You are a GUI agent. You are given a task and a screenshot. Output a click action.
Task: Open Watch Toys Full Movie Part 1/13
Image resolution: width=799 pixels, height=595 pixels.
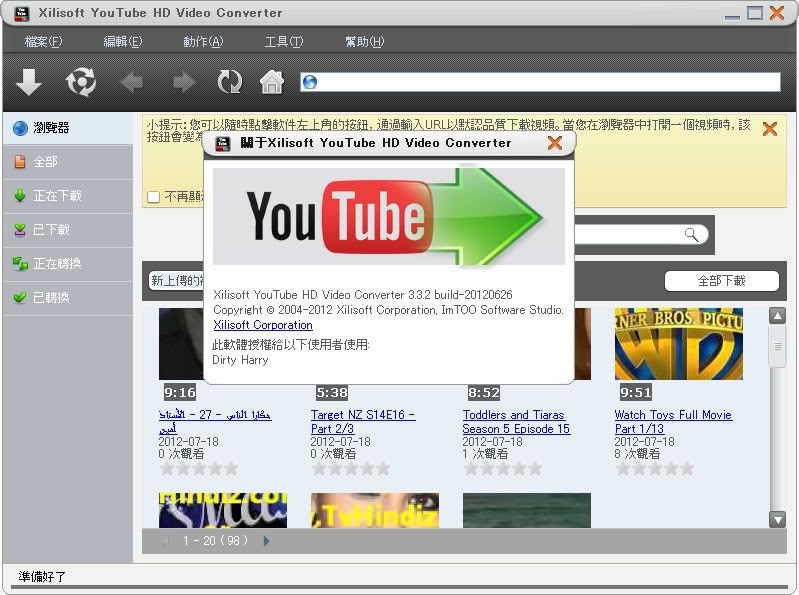(673, 422)
